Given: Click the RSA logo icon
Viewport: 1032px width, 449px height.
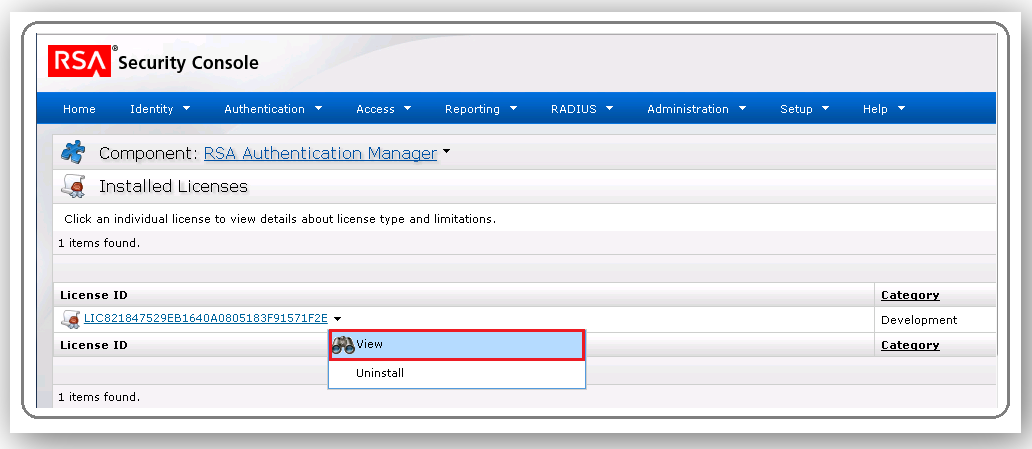Looking at the screenshot, I should click(79, 62).
